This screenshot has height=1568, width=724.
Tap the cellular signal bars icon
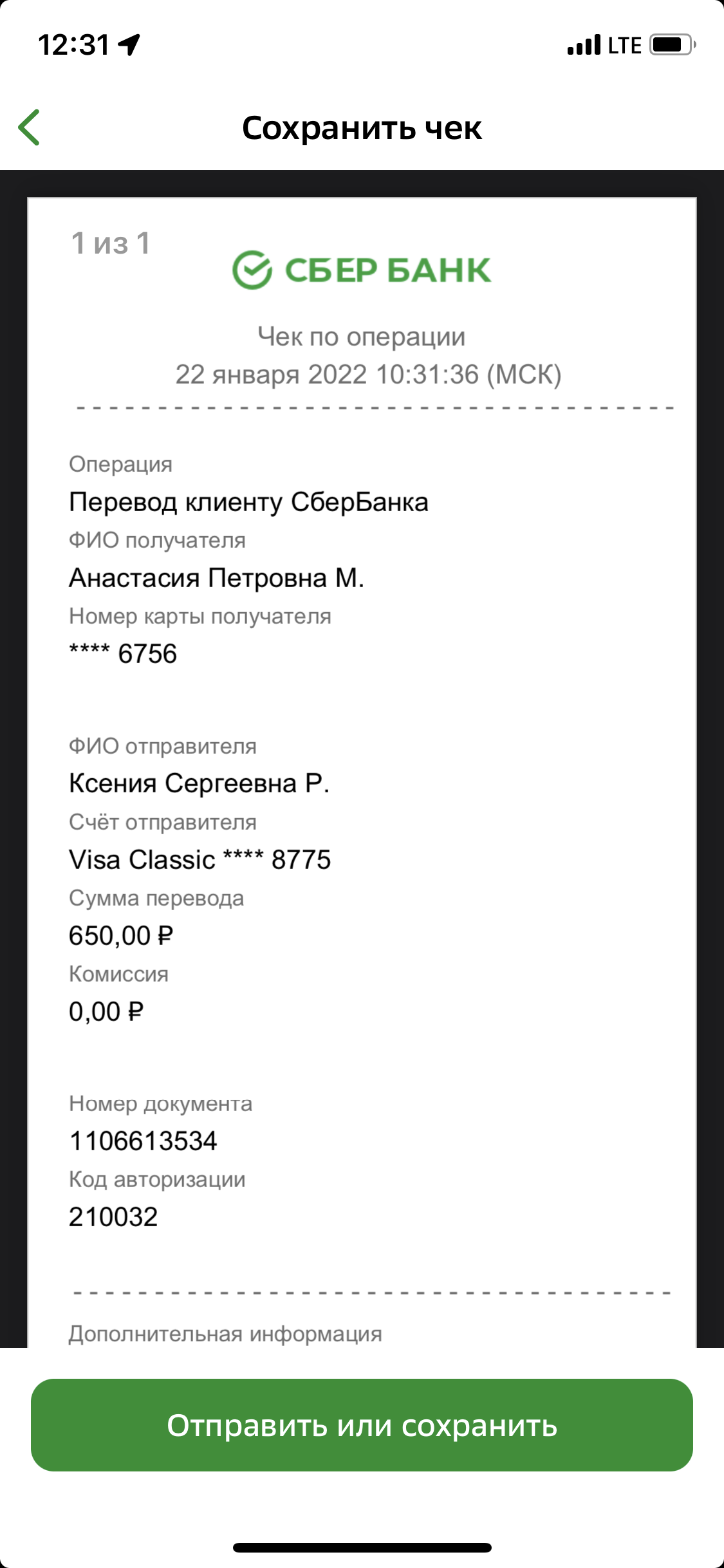pos(584,45)
